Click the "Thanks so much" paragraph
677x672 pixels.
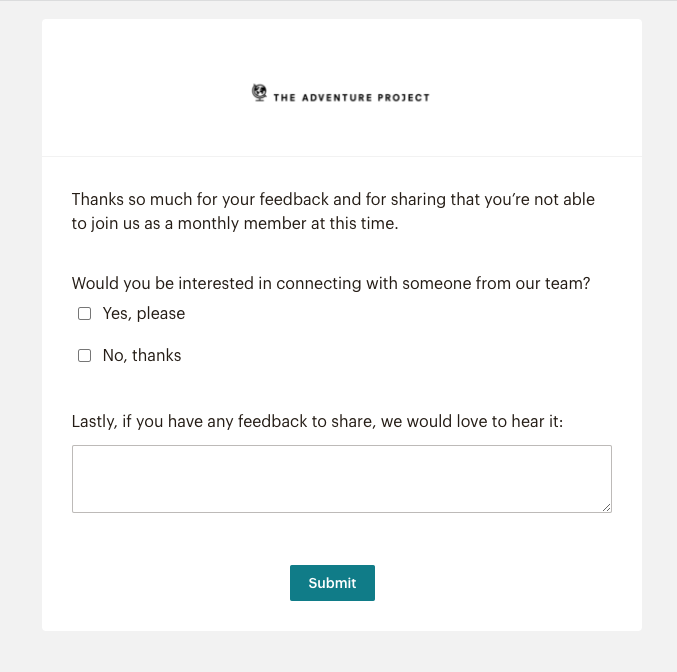tap(333, 212)
